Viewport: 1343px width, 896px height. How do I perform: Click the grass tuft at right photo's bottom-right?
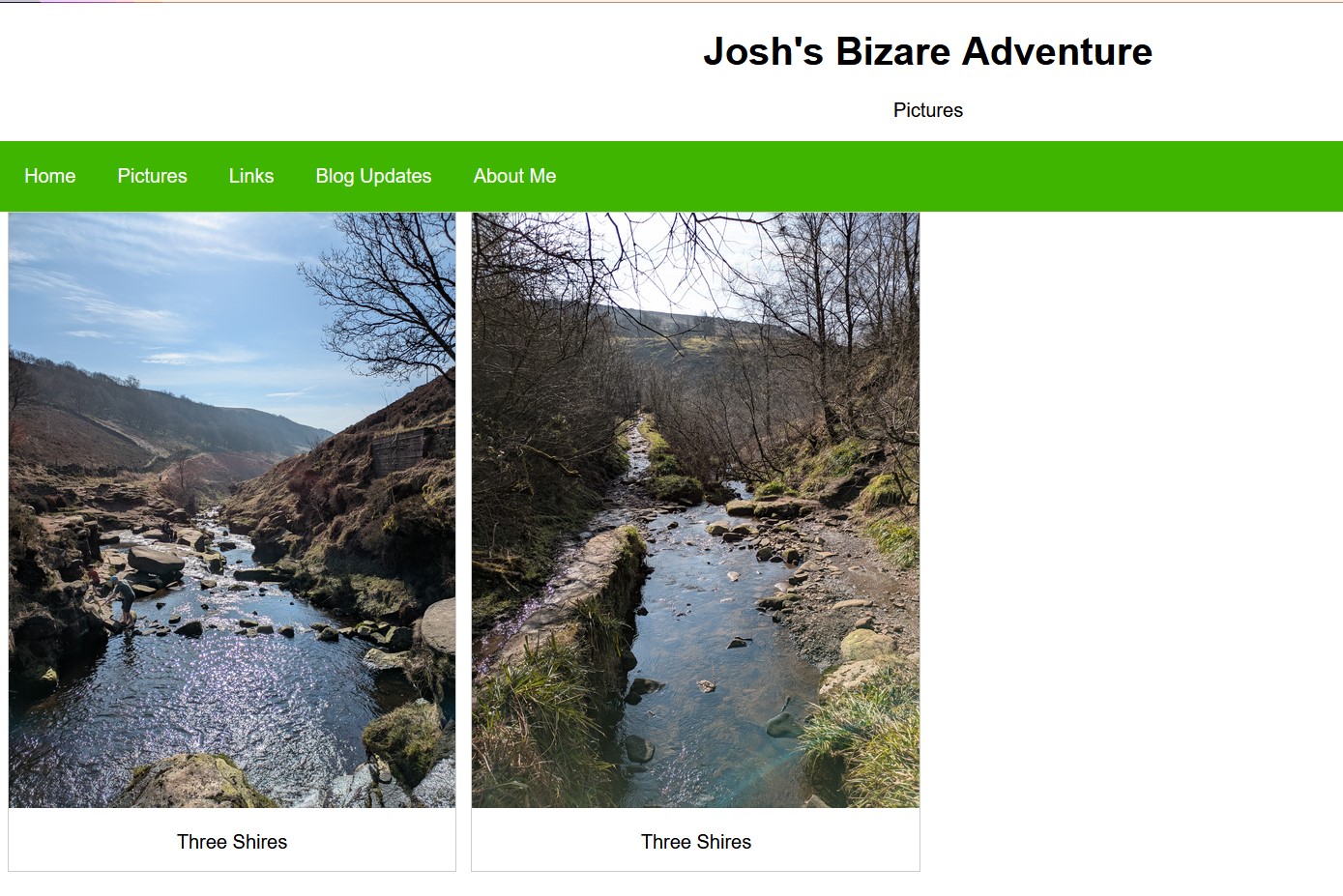click(x=865, y=735)
